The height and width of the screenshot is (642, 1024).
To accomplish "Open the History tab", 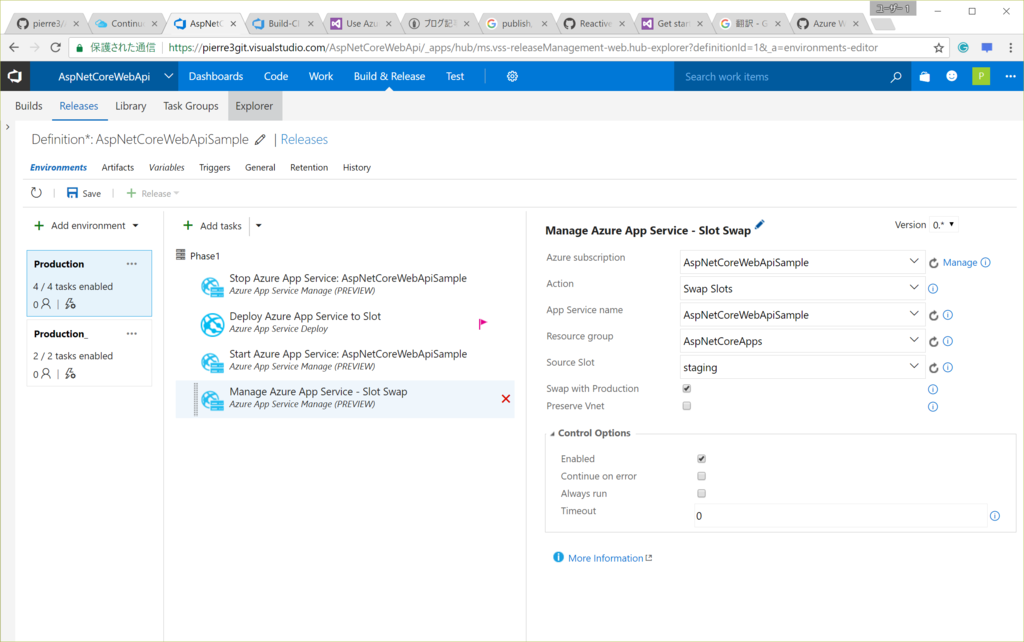I will pos(357,168).
